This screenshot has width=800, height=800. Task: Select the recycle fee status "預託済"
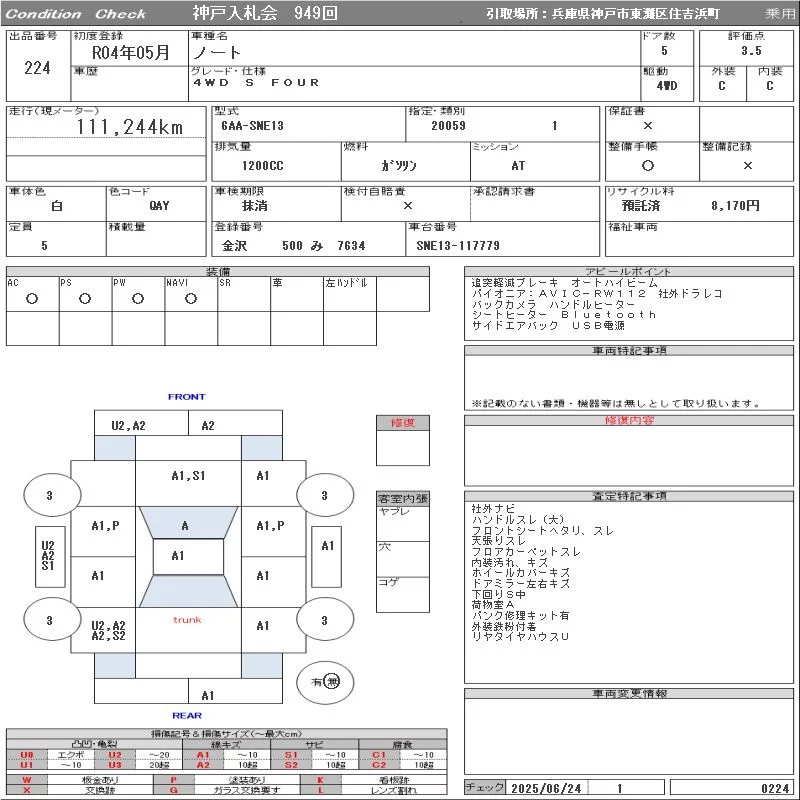tap(641, 206)
